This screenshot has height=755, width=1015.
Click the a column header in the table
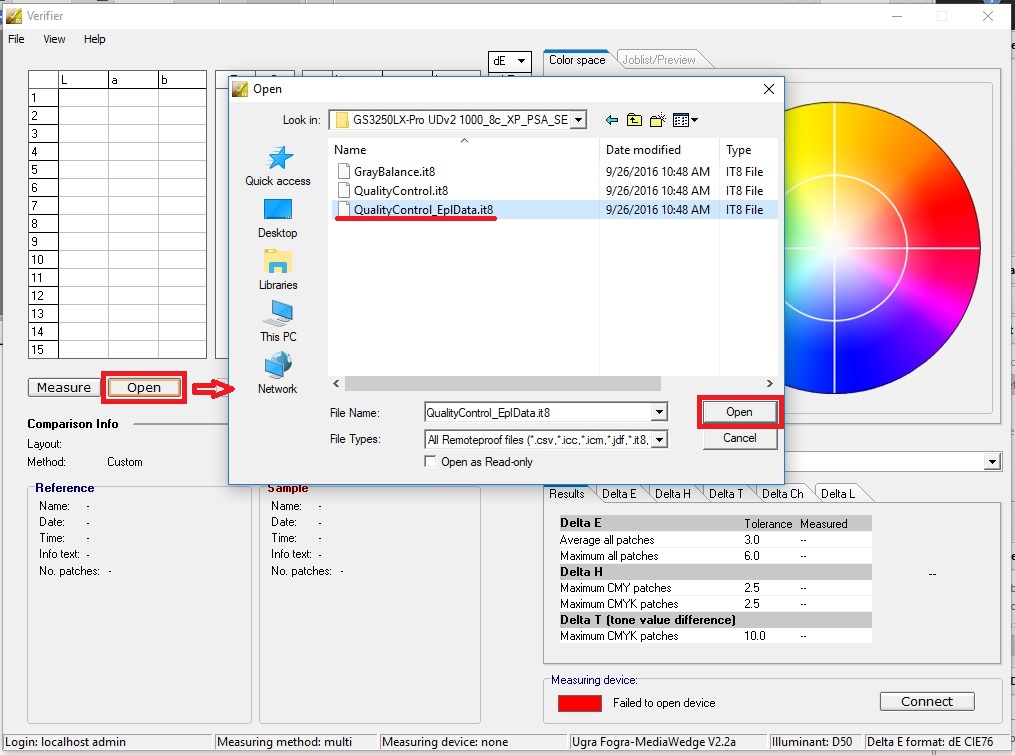click(x=133, y=80)
